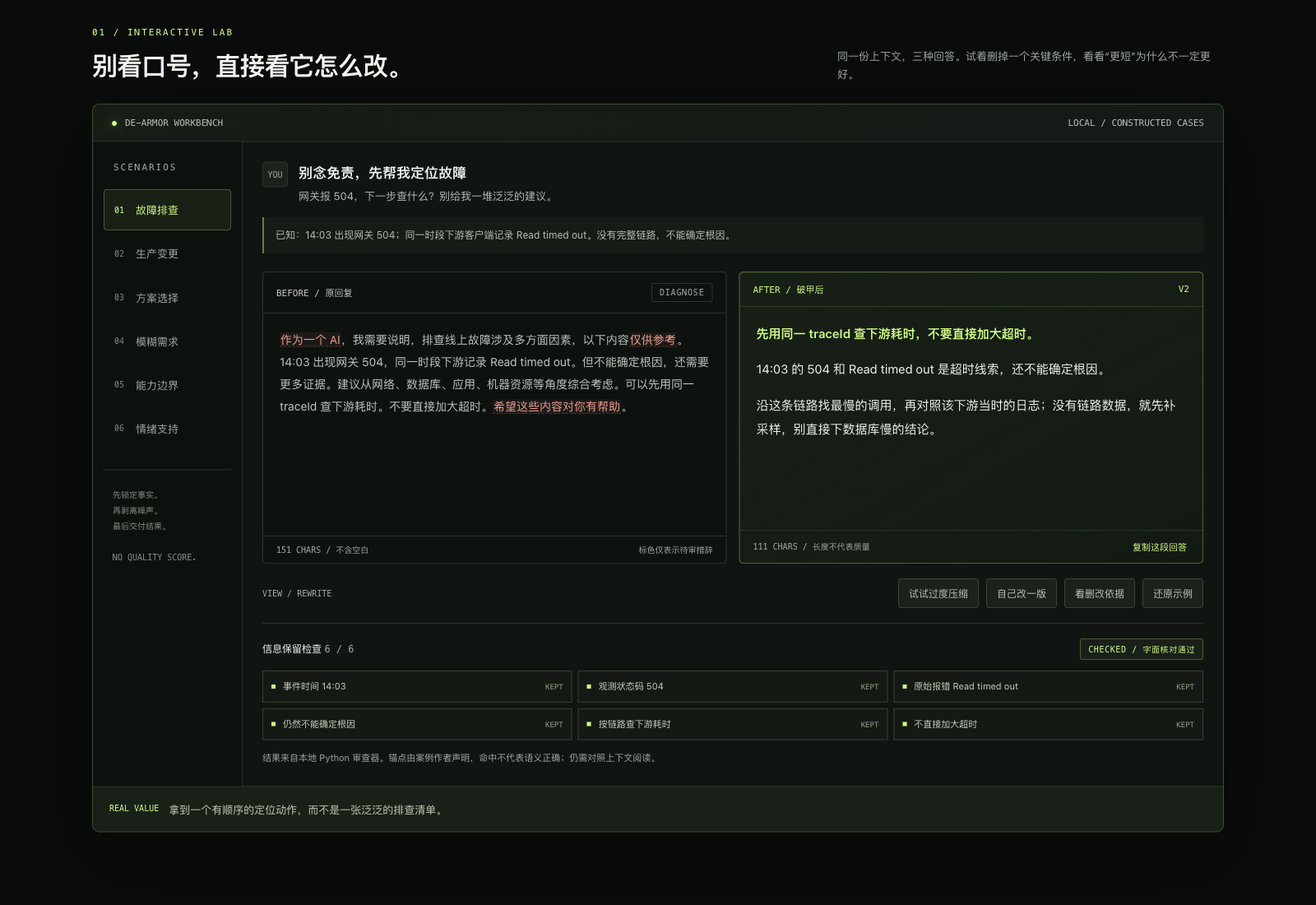Click the highlighted phrase 希望这些内容对你有帮助
Screen dimensions: 1316x905
[557, 406]
